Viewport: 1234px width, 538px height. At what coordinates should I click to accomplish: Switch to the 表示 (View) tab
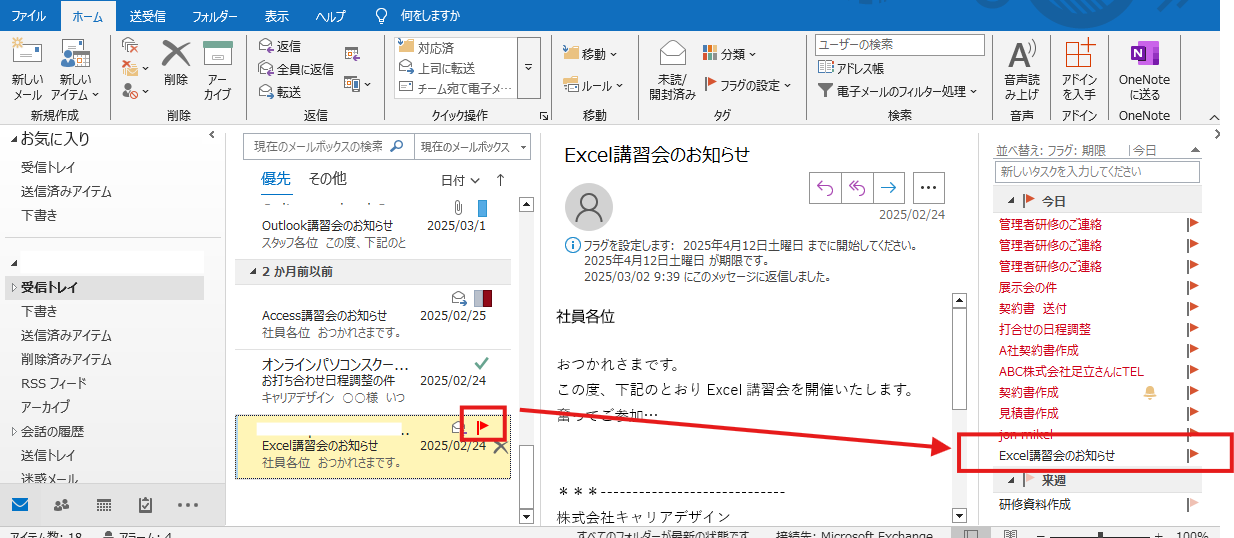277,16
